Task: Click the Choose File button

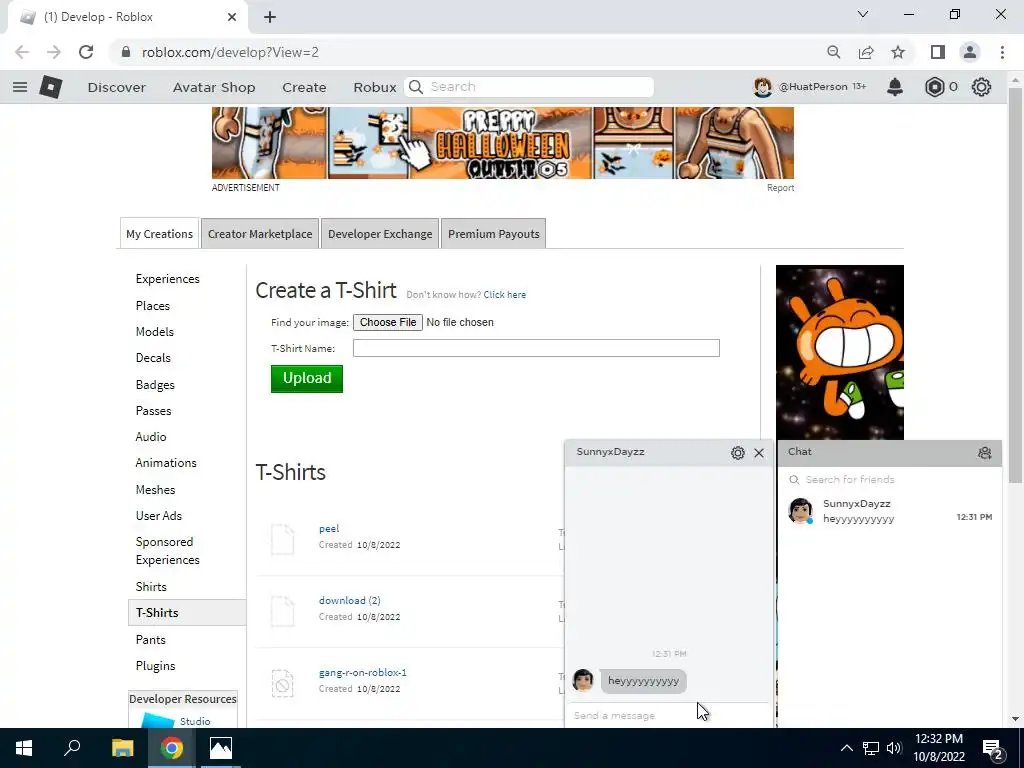Action: point(388,322)
